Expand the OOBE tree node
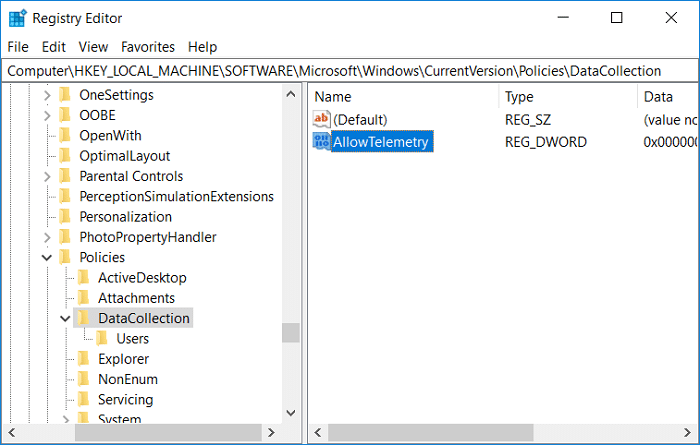The width and height of the screenshot is (700, 445). tap(47, 115)
